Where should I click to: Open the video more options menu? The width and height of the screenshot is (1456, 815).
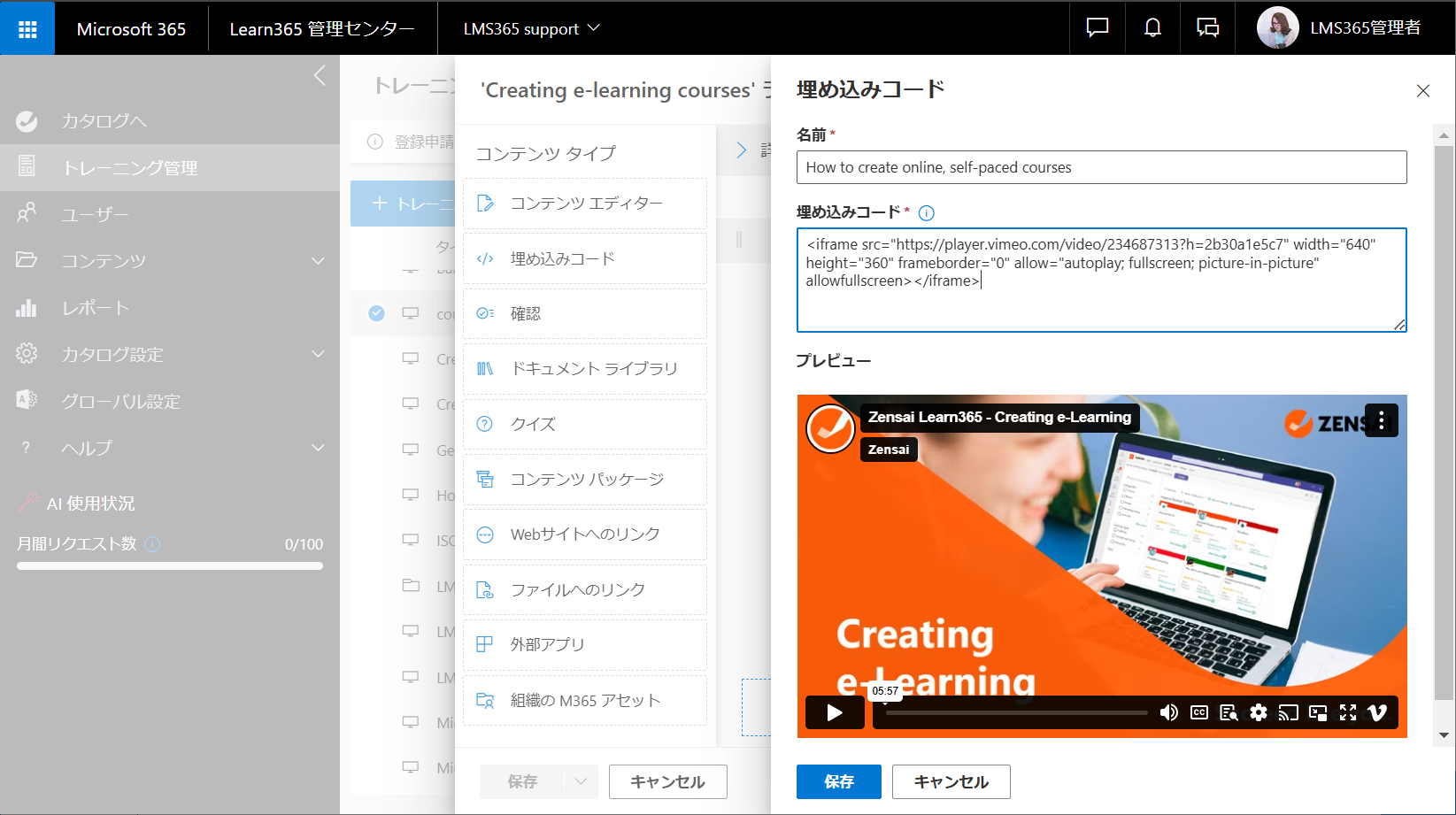pos(1382,421)
